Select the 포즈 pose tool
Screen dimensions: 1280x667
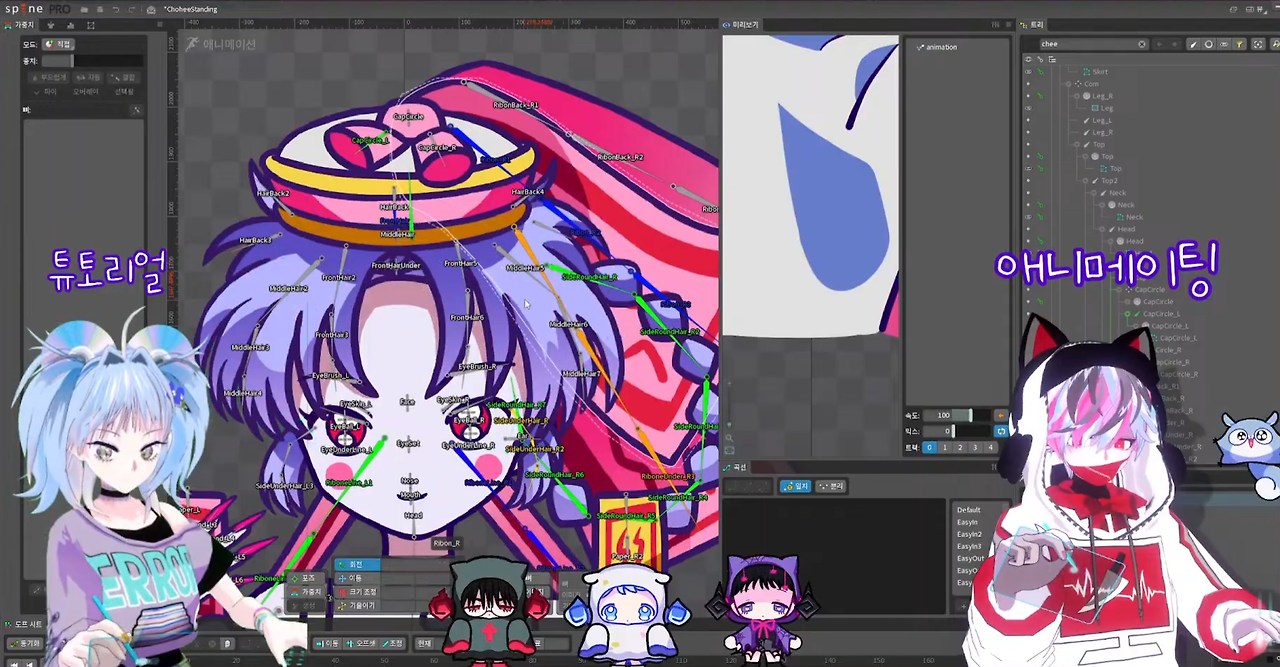(306, 578)
